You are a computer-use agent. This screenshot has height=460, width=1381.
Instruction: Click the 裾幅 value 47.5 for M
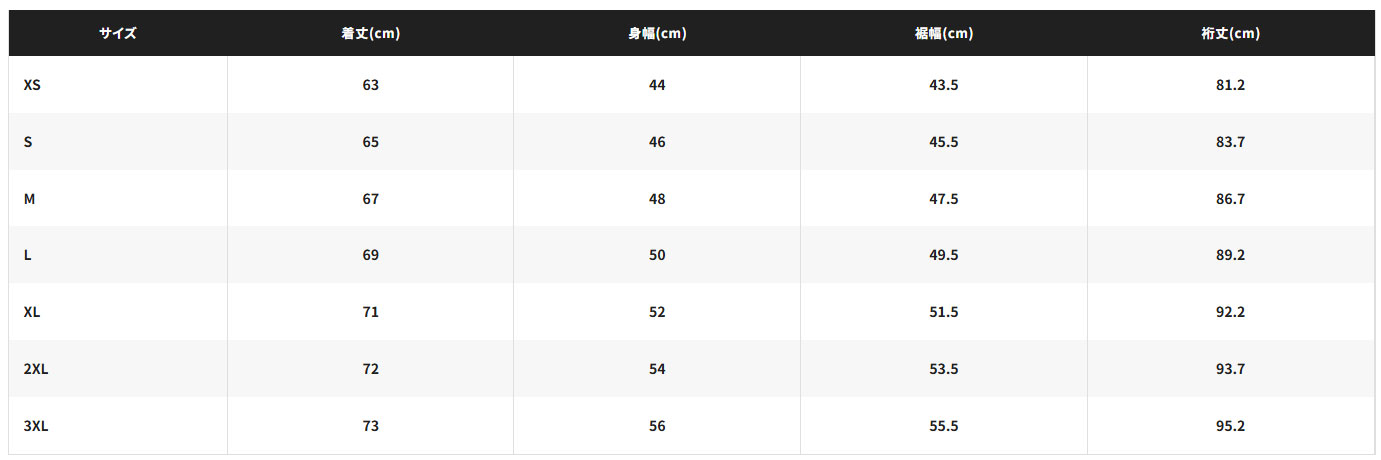pos(943,199)
